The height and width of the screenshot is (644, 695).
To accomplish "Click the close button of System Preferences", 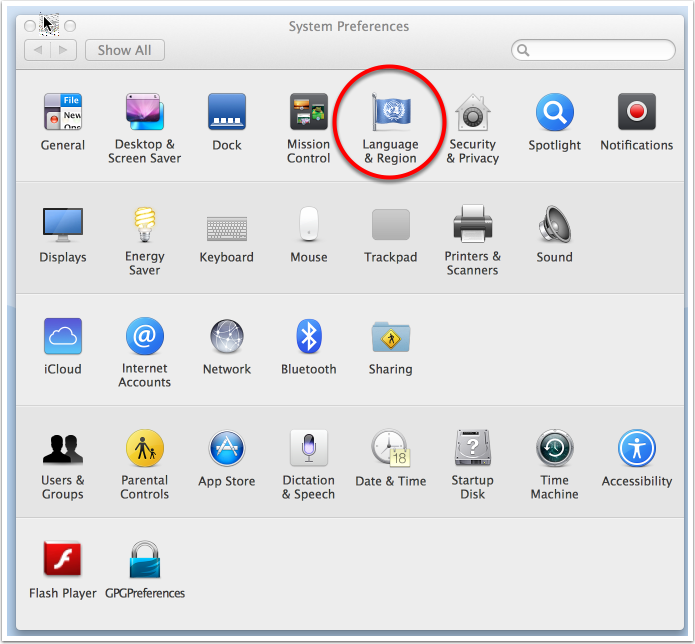I will coord(30,26).
